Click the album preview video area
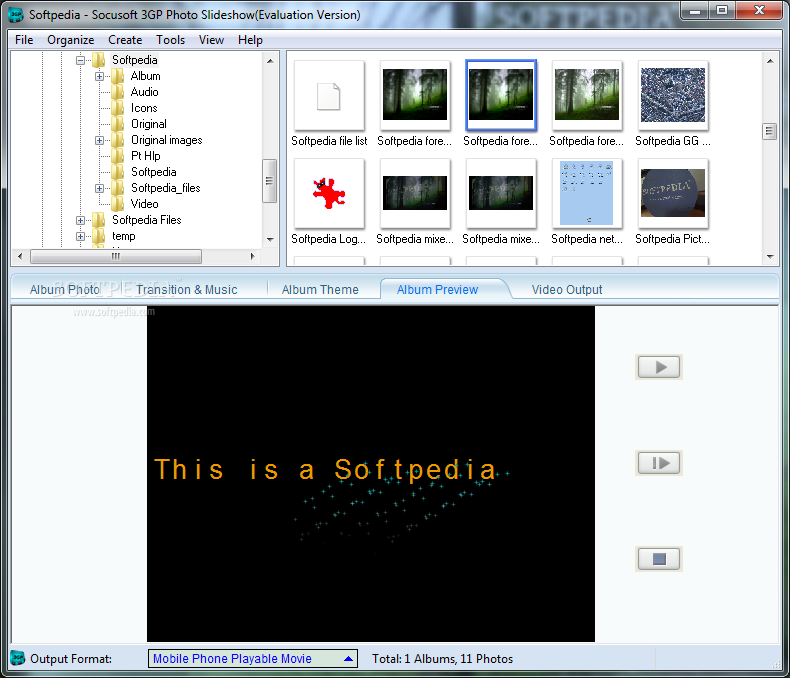790x678 pixels. 371,473
